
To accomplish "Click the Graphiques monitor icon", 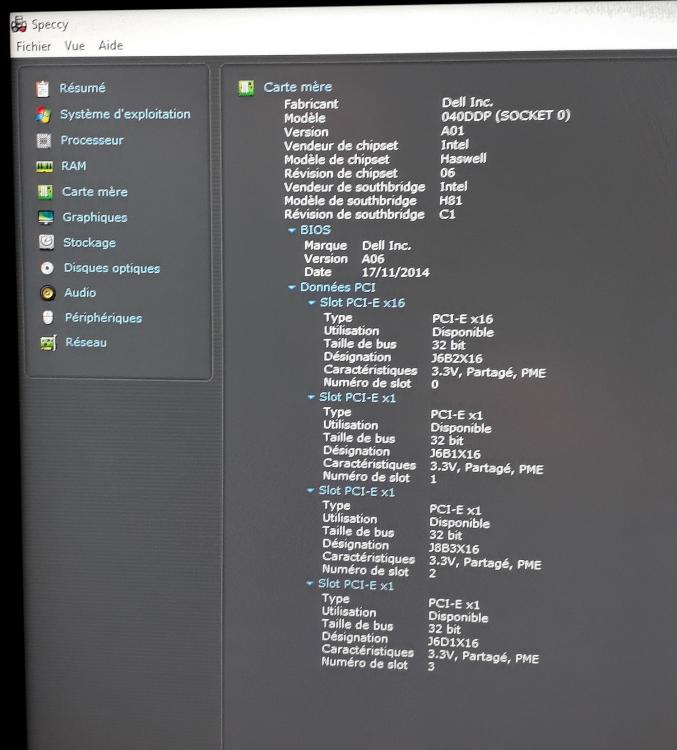I will tap(46, 218).
